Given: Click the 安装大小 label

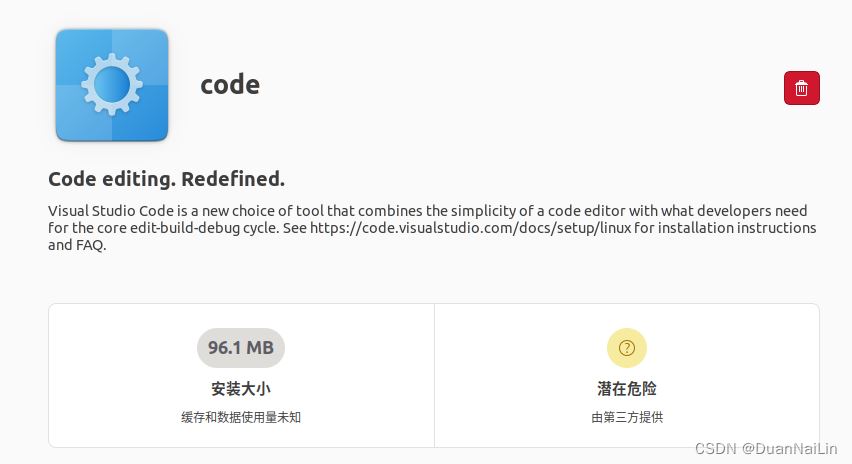Looking at the screenshot, I should pyautogui.click(x=241, y=389).
